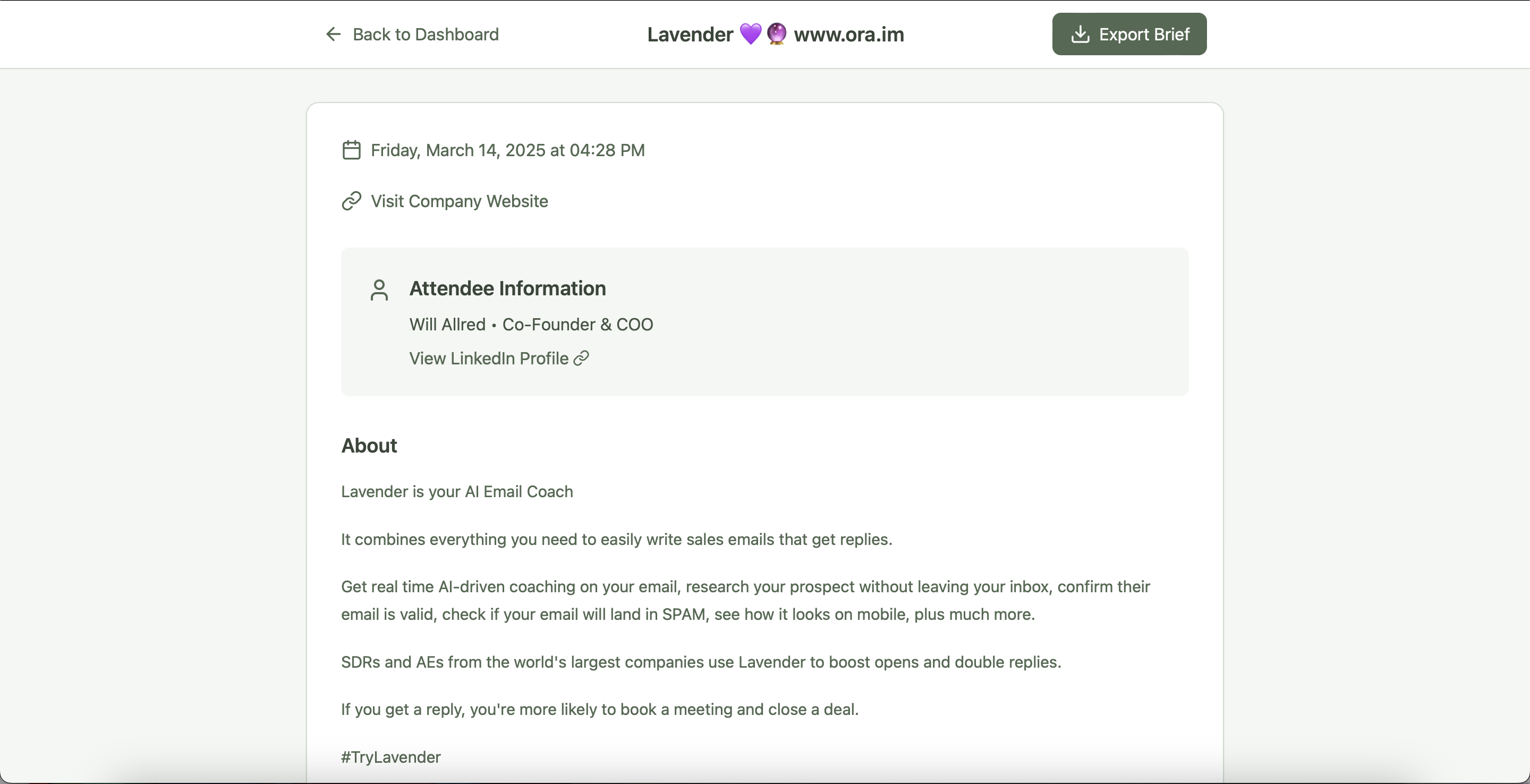Click the back arrow icon
The image size is (1530, 784).
pos(333,35)
